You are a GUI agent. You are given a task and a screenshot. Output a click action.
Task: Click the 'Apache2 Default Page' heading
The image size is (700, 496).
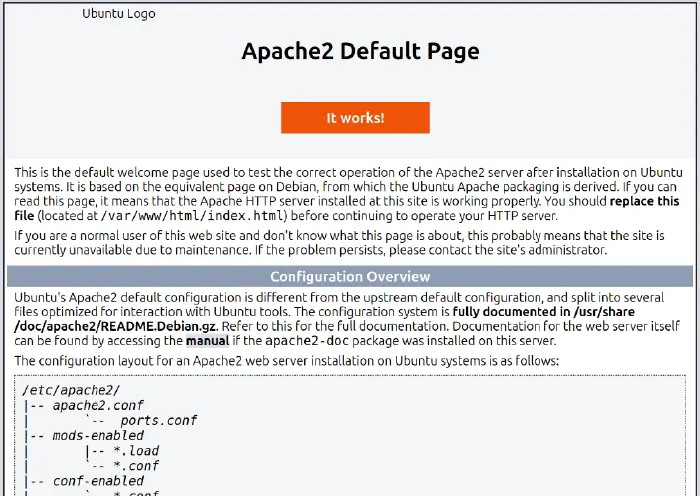361,51
